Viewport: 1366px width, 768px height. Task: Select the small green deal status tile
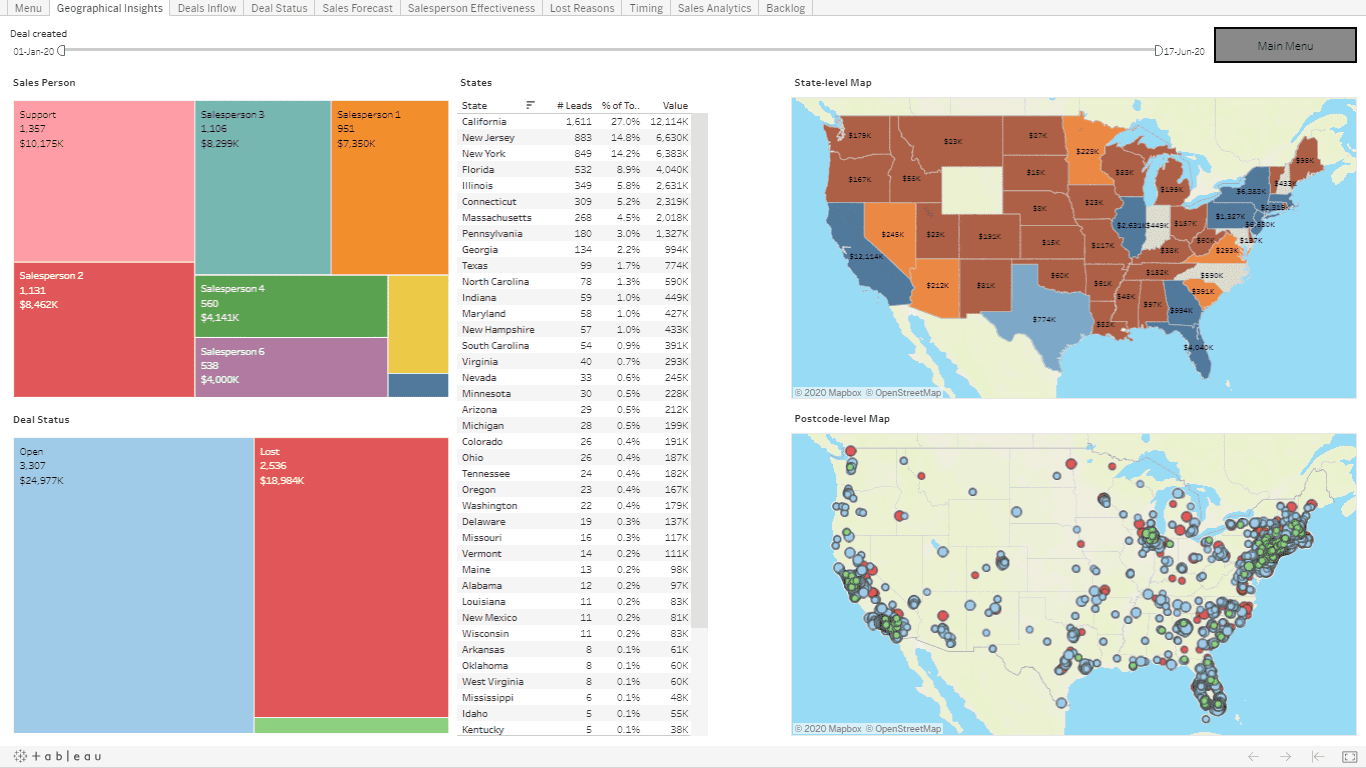(351, 725)
